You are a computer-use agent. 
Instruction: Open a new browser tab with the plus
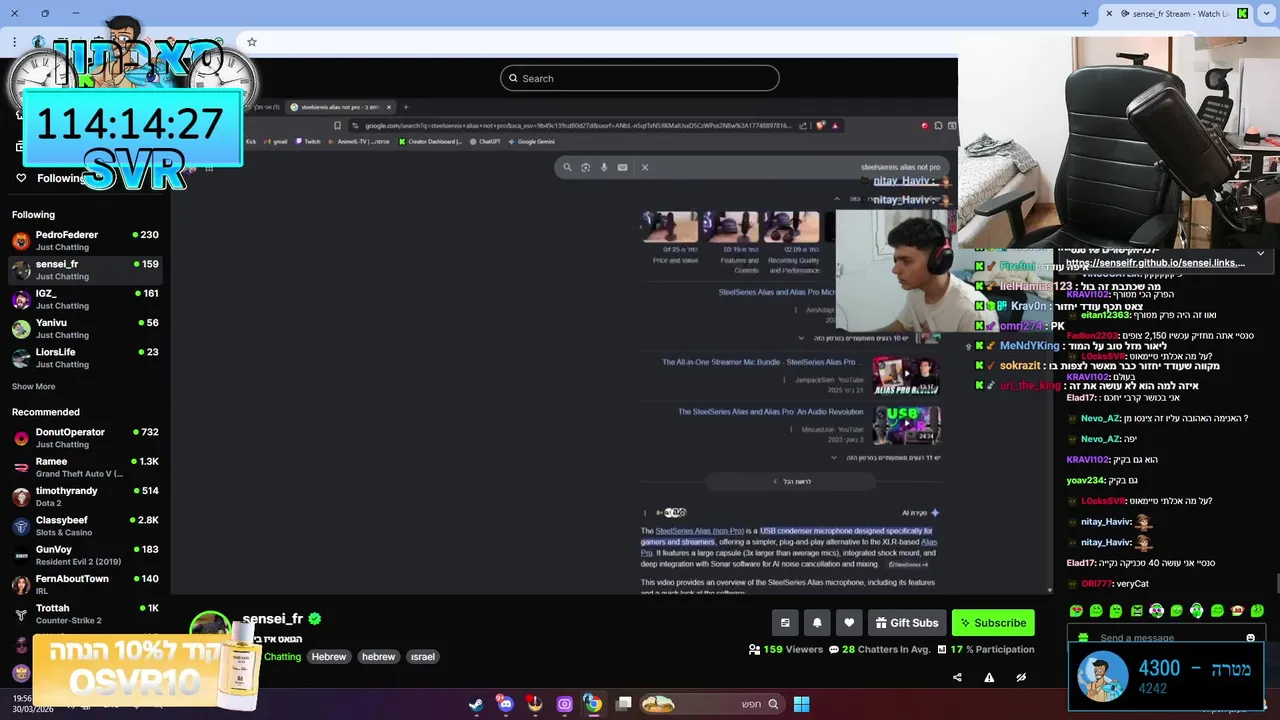click(1085, 13)
